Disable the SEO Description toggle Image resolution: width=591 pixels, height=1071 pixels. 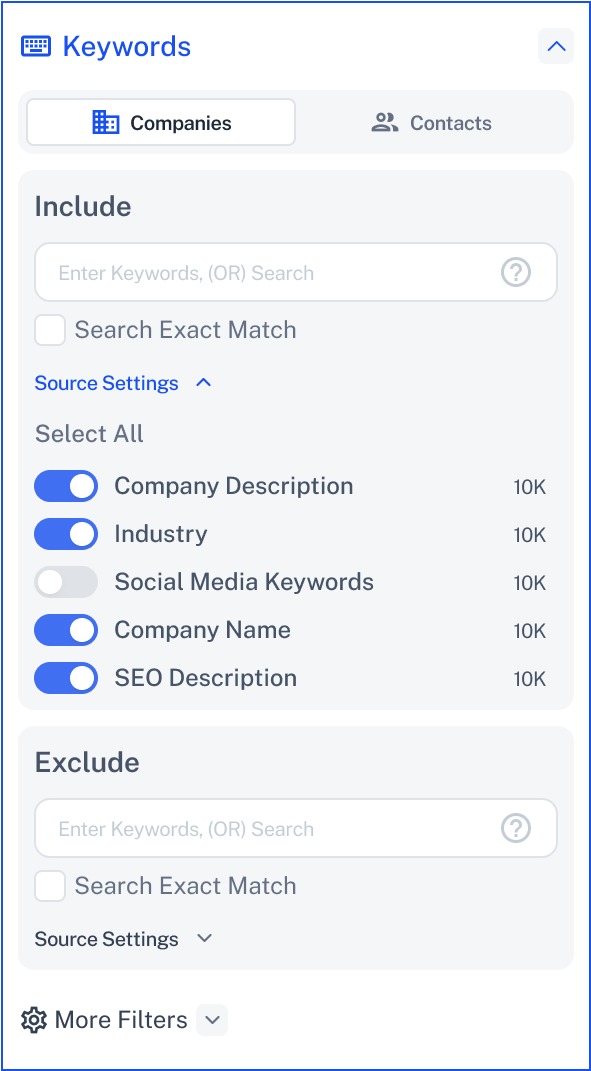coord(66,678)
